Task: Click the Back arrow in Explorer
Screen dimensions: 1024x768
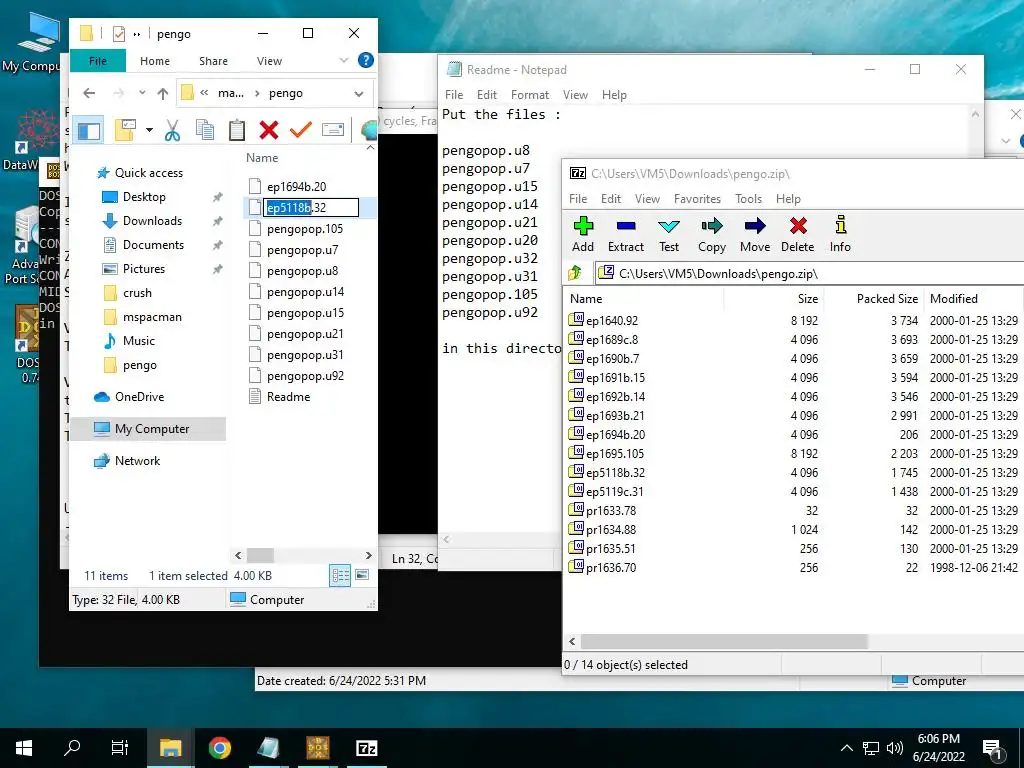Action: point(89,93)
